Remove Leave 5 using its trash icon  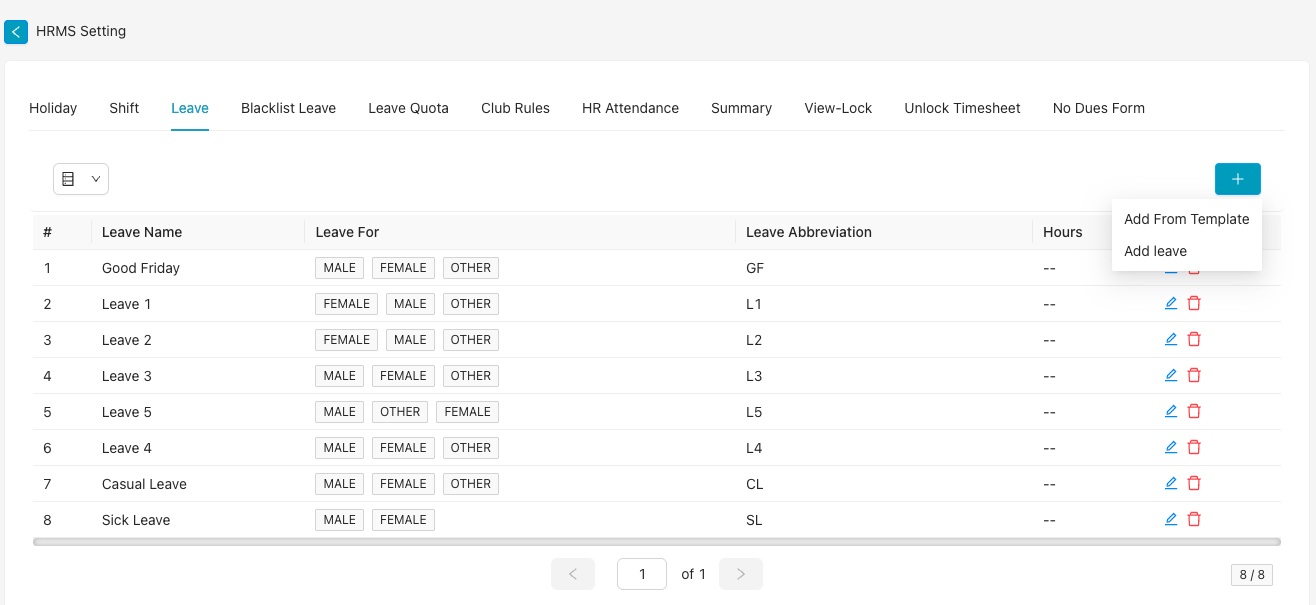tap(1194, 411)
